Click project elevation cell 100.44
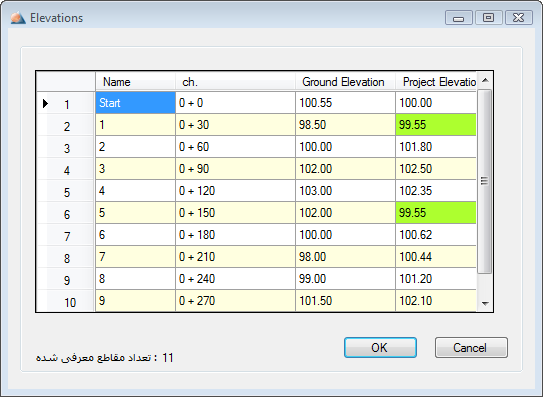 tap(436, 257)
